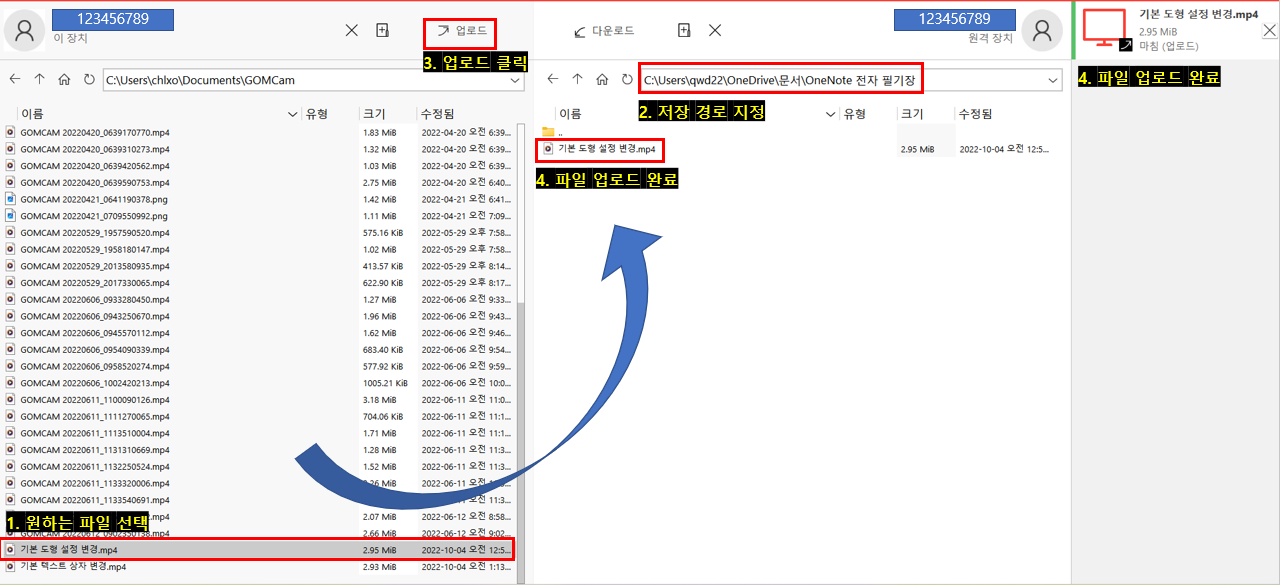1280x585 pixels.
Task: Click the remote device user avatar icon
Action: tap(1041, 31)
